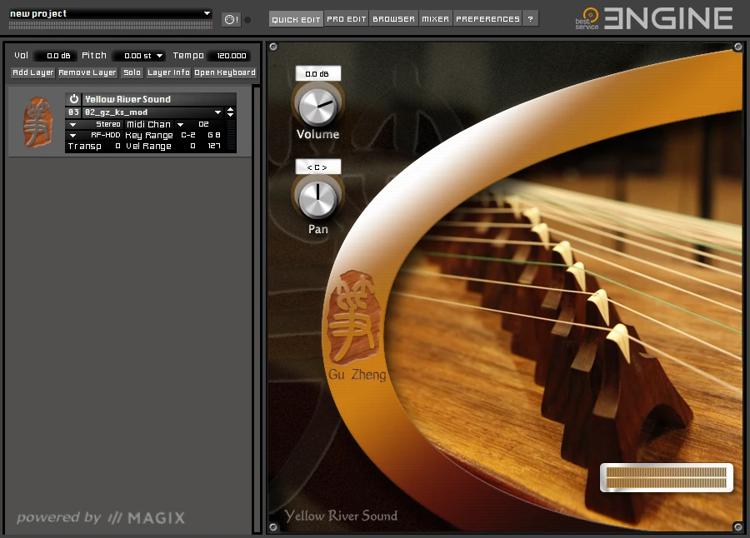Click the Pan knob
This screenshot has width=750, height=538.
pyautogui.click(x=317, y=197)
